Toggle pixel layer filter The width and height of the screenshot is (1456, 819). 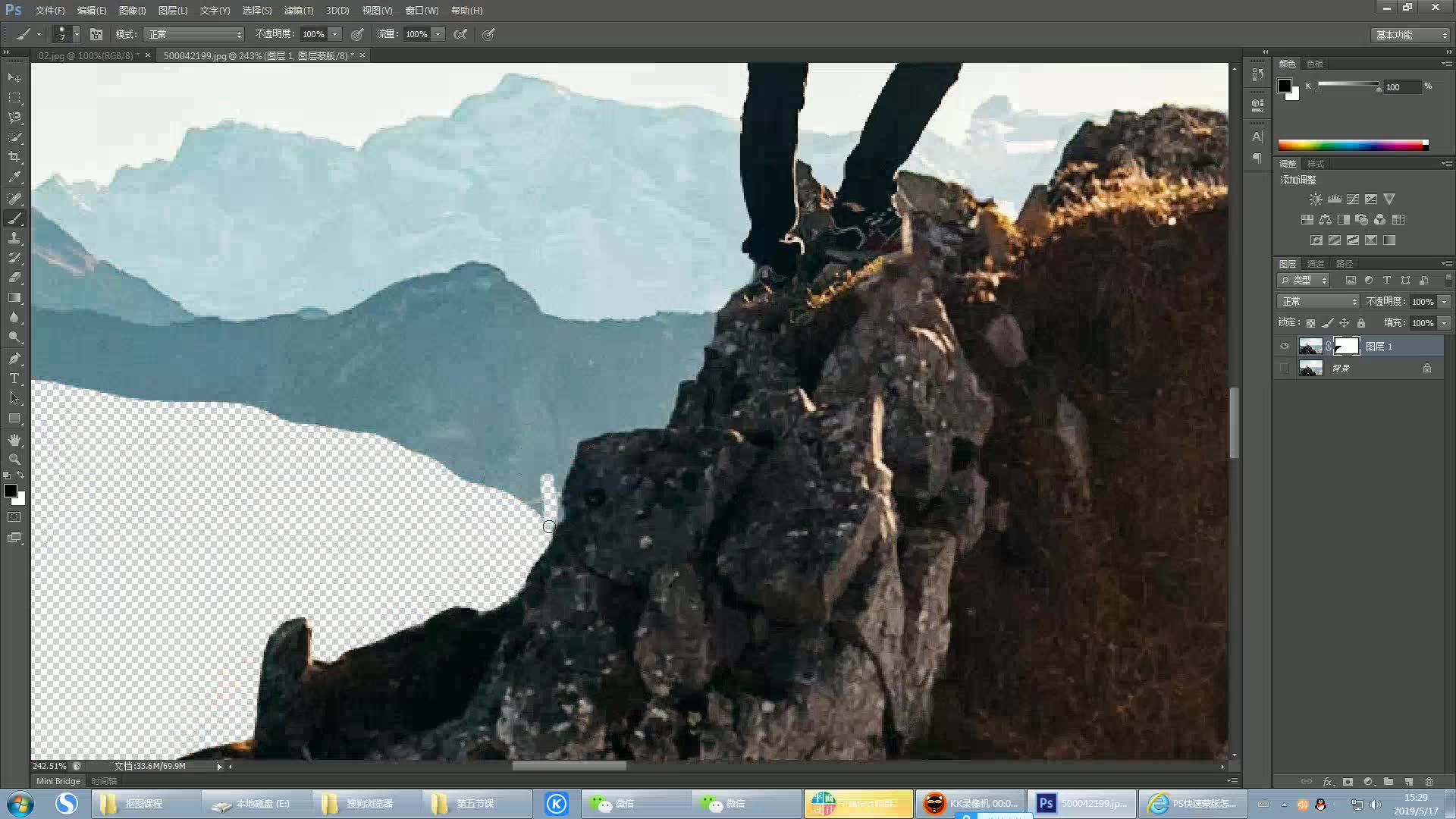1351,281
